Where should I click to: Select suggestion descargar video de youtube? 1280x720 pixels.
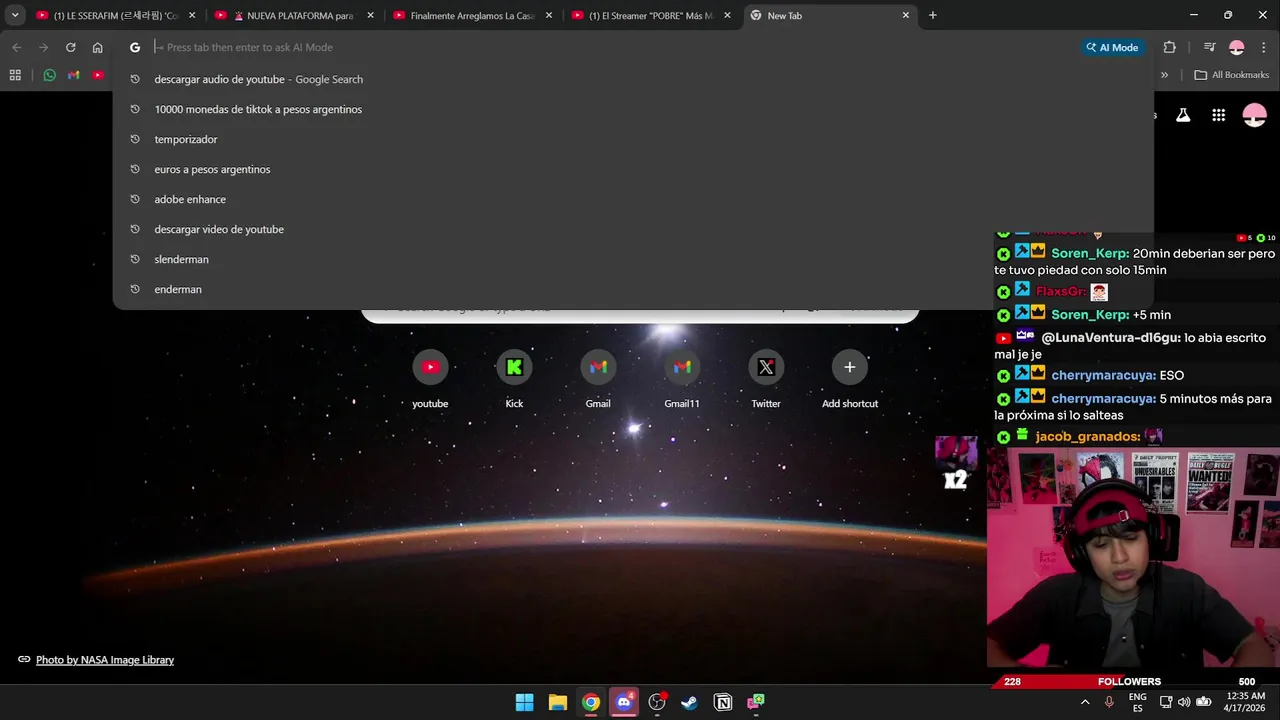click(x=633, y=229)
